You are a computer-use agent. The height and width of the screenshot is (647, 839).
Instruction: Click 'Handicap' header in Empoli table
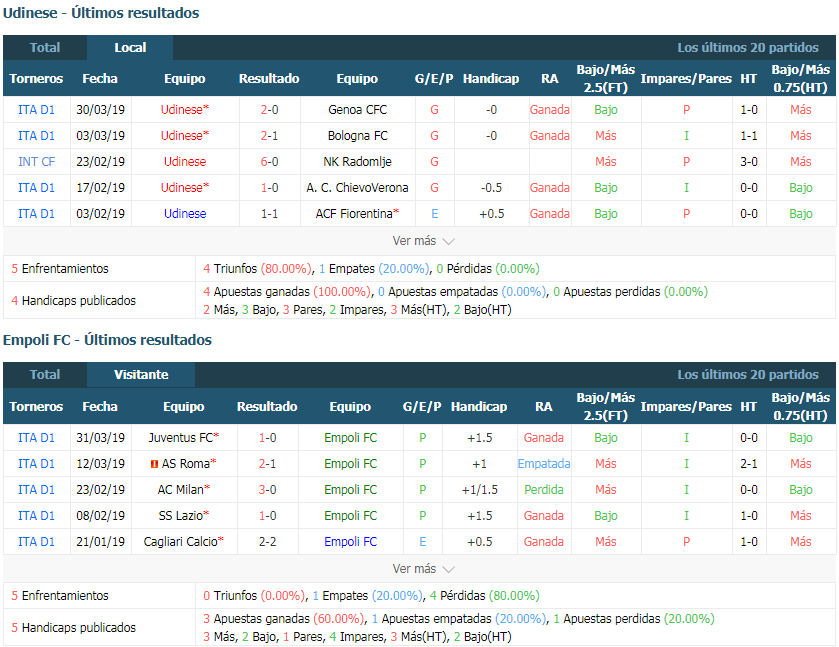pyautogui.click(x=479, y=407)
